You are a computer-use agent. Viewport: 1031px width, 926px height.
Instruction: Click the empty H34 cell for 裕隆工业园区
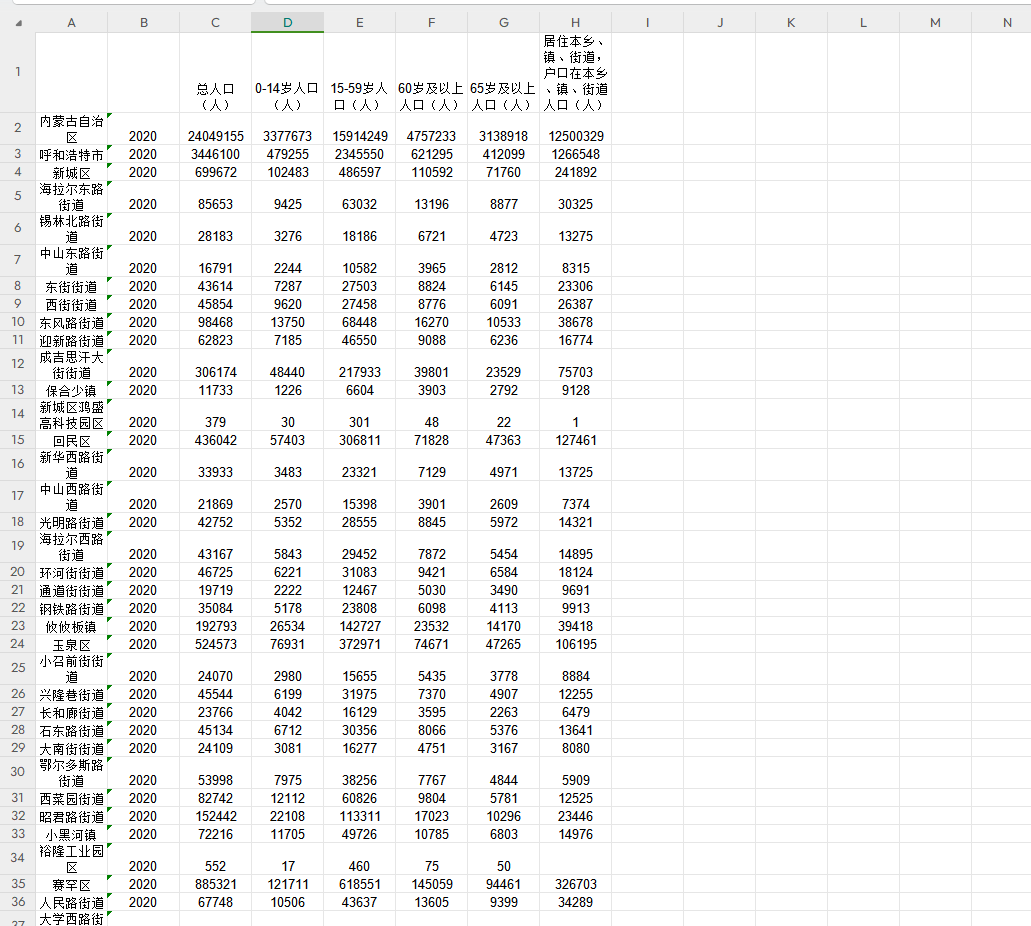(x=575, y=859)
